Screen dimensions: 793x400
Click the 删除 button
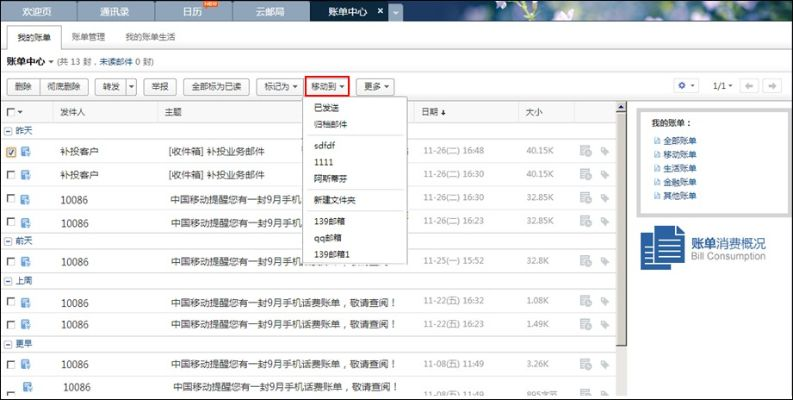pos(23,86)
